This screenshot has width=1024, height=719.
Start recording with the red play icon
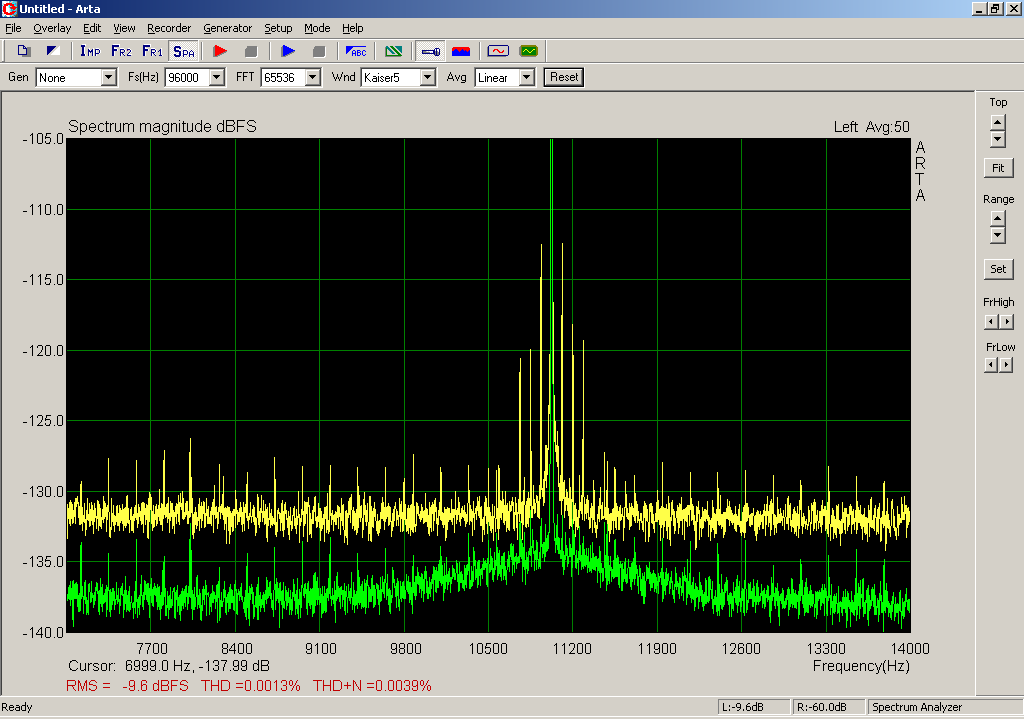220,51
